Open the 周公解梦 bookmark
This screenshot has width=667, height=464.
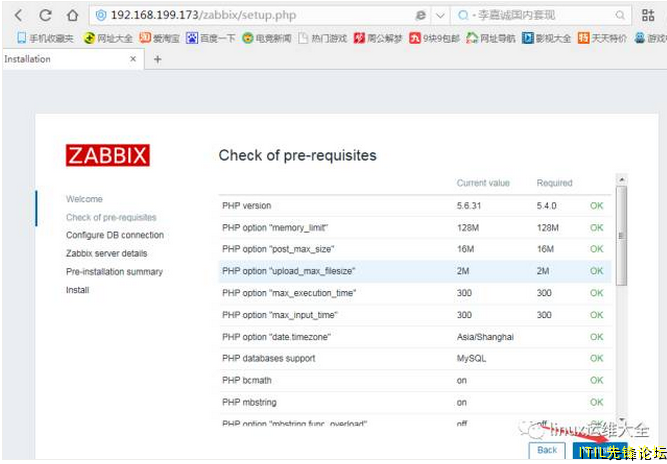click(378, 38)
